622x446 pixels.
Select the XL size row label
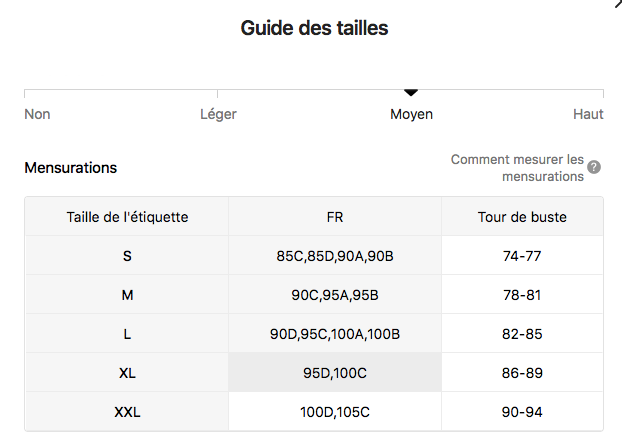coord(127,373)
